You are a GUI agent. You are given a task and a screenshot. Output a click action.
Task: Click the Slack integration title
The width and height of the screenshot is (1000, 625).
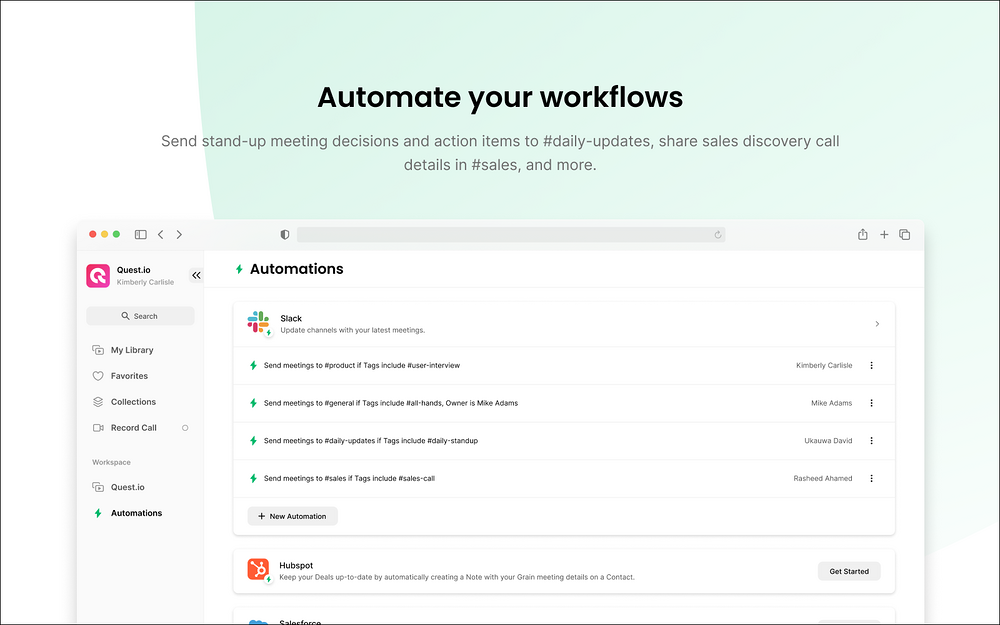(x=291, y=318)
